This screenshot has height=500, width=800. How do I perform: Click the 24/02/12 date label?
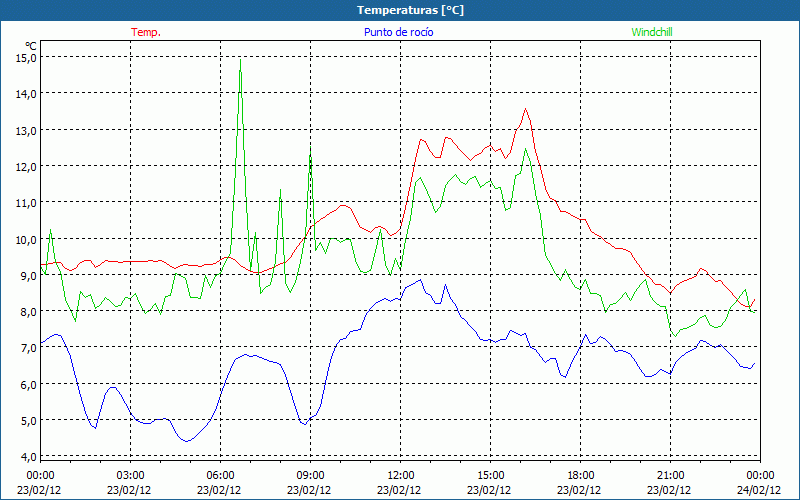pyautogui.click(x=759, y=490)
